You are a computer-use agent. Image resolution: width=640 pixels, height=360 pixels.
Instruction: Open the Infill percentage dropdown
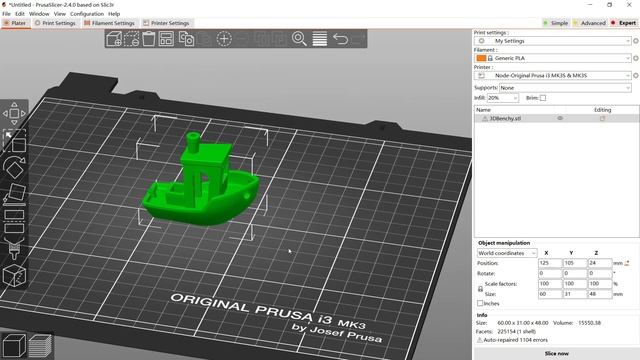(503, 98)
